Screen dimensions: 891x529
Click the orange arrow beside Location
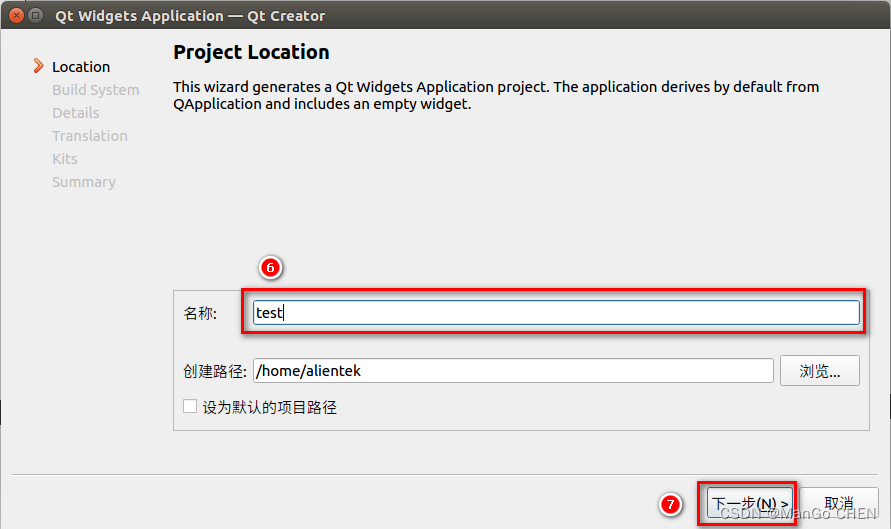pyautogui.click(x=38, y=66)
